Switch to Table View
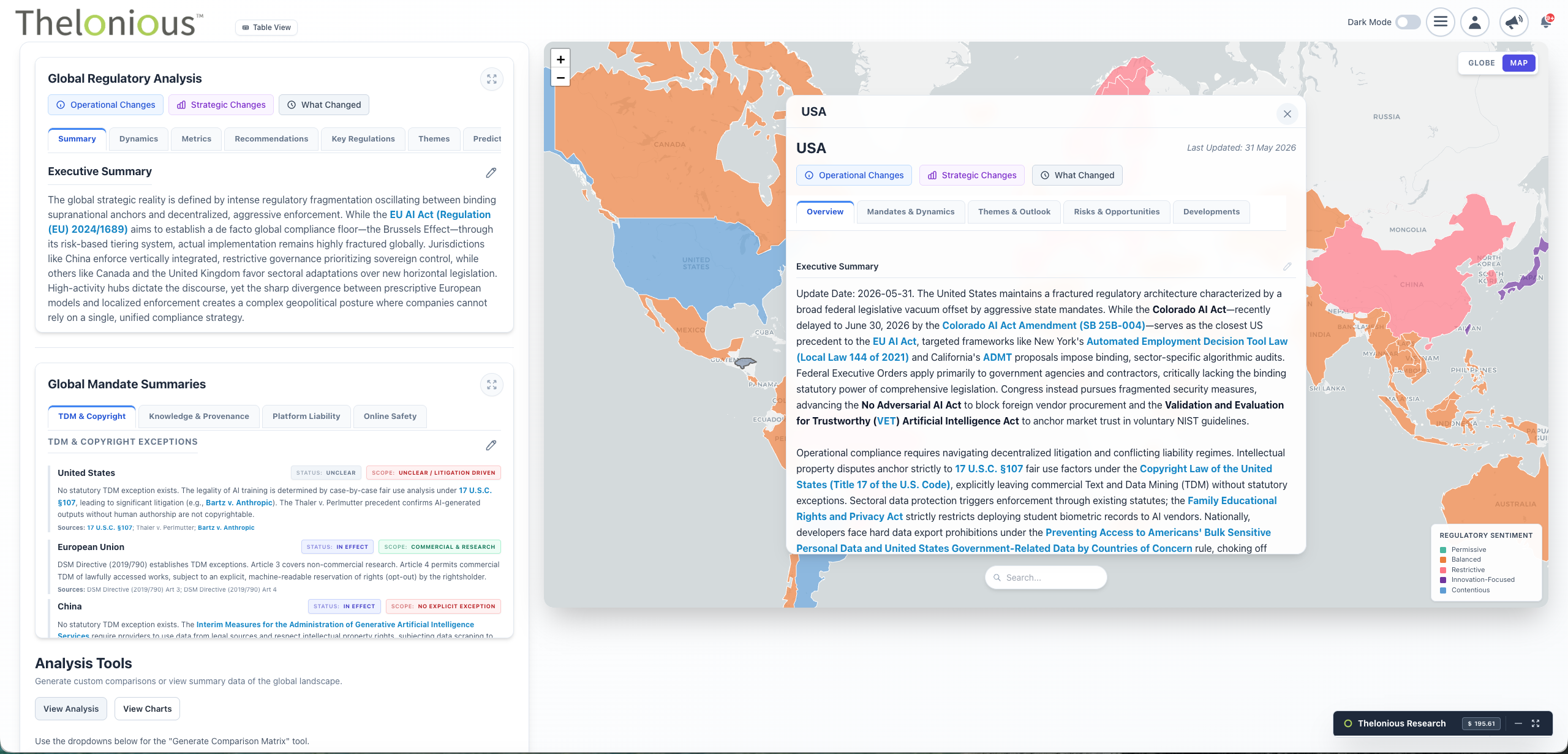1568x754 pixels. [266, 27]
